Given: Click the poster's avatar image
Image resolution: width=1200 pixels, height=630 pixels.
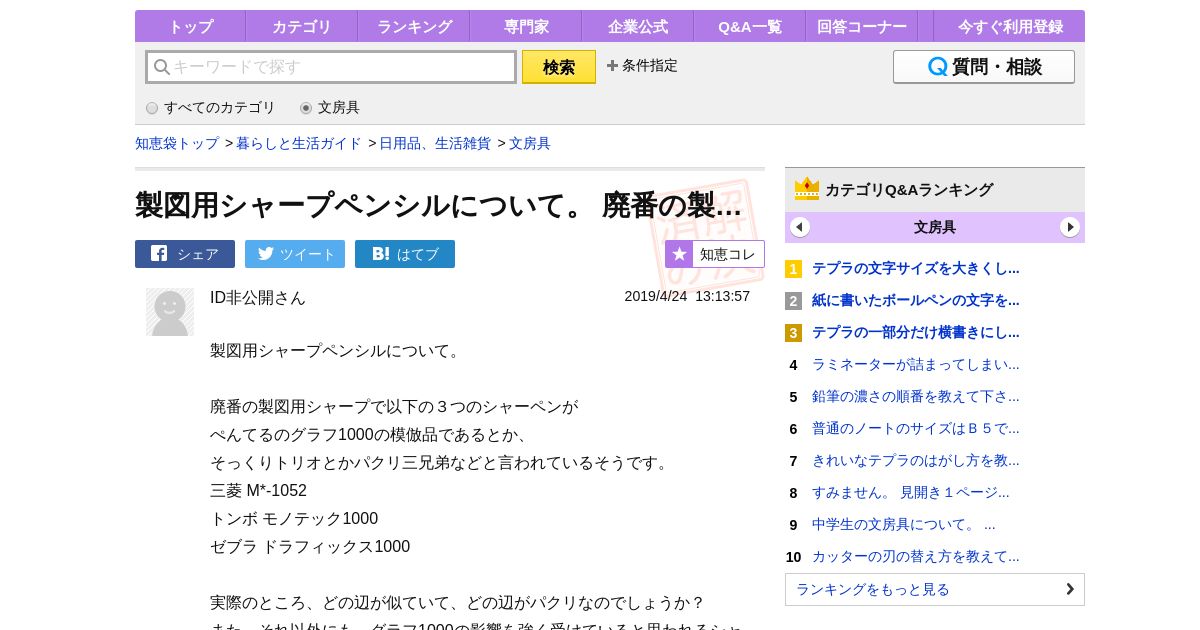Looking at the screenshot, I should pos(170,312).
